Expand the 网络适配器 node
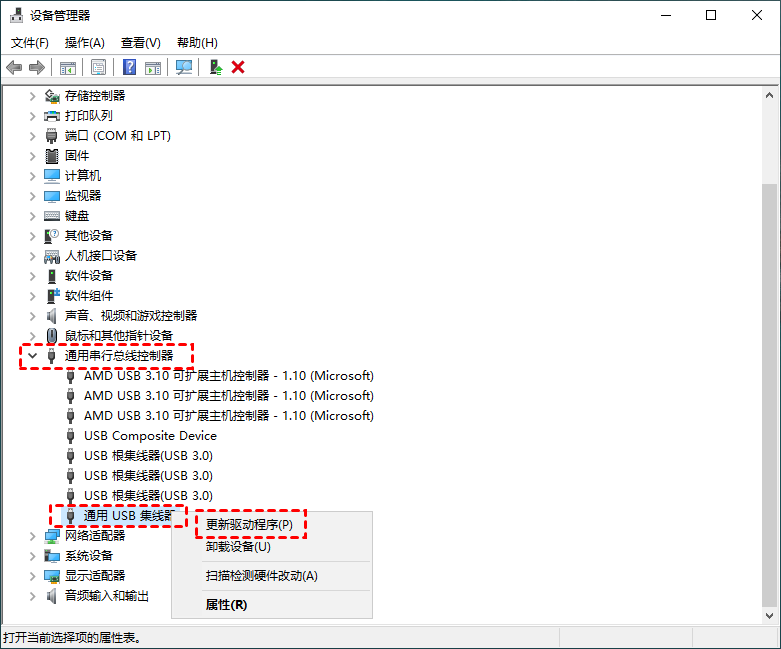 33,536
